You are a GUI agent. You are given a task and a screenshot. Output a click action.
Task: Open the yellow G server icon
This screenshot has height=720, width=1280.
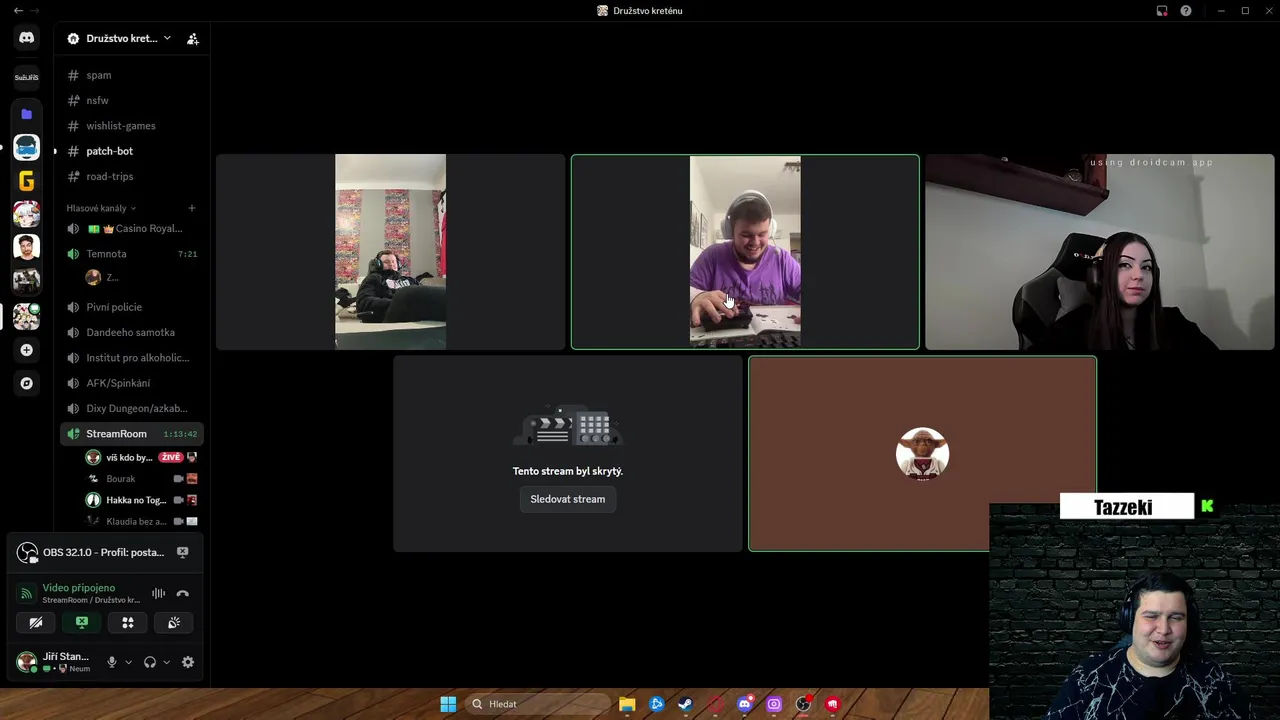coord(27,181)
